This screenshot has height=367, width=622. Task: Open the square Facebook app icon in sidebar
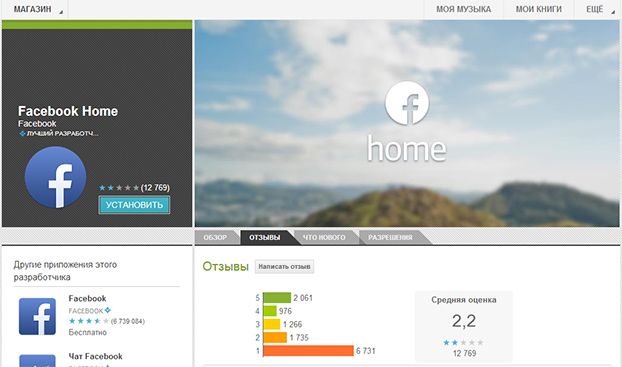tap(37, 317)
